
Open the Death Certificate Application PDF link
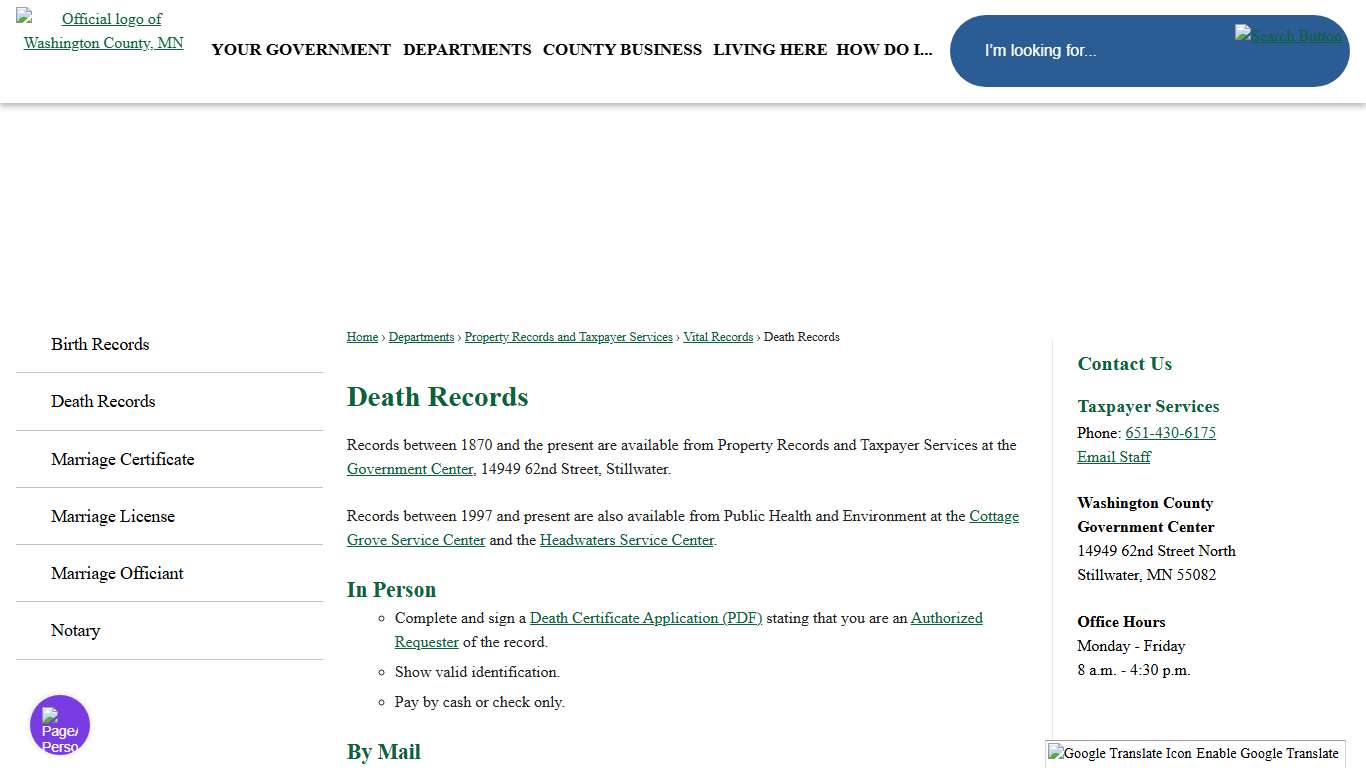coord(645,618)
